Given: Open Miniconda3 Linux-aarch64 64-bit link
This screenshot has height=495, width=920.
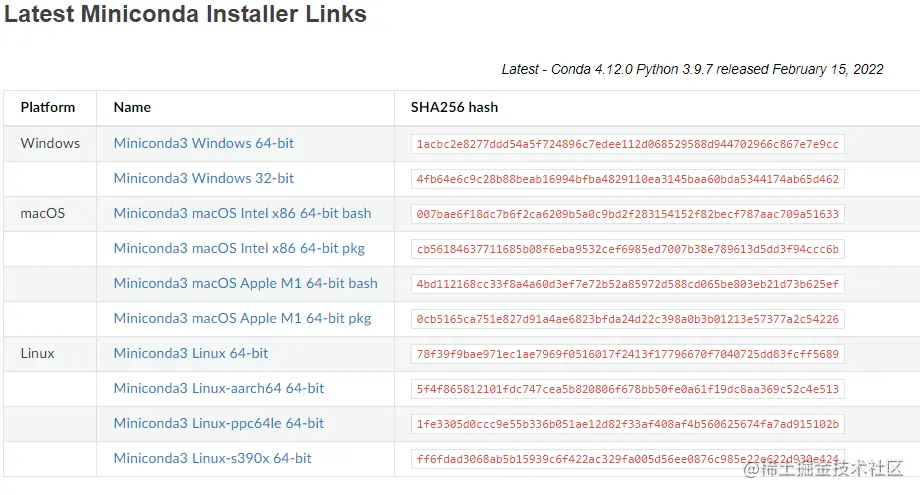Looking at the screenshot, I should (x=219, y=388).
